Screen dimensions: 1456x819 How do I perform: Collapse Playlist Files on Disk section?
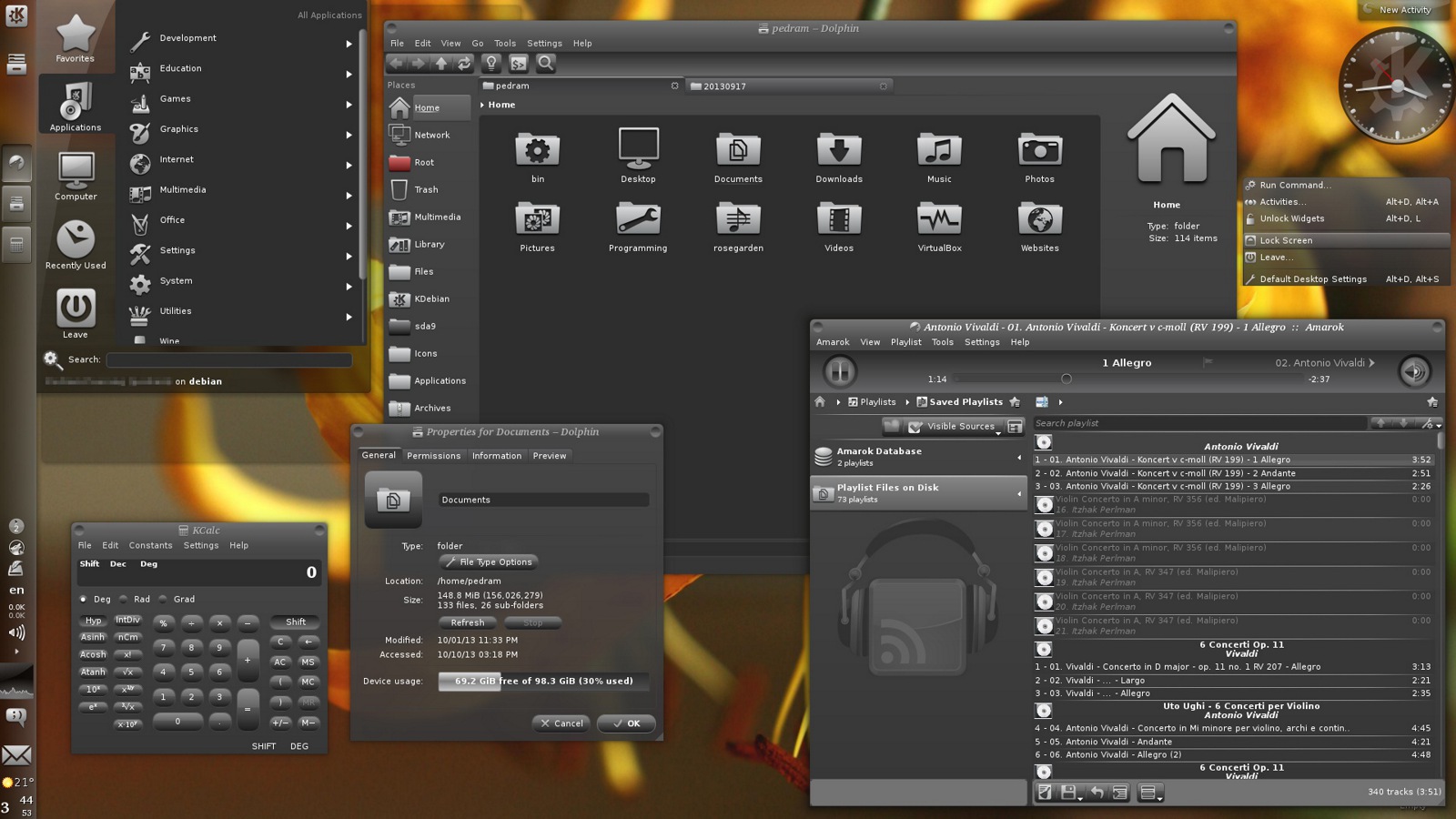click(x=1019, y=494)
